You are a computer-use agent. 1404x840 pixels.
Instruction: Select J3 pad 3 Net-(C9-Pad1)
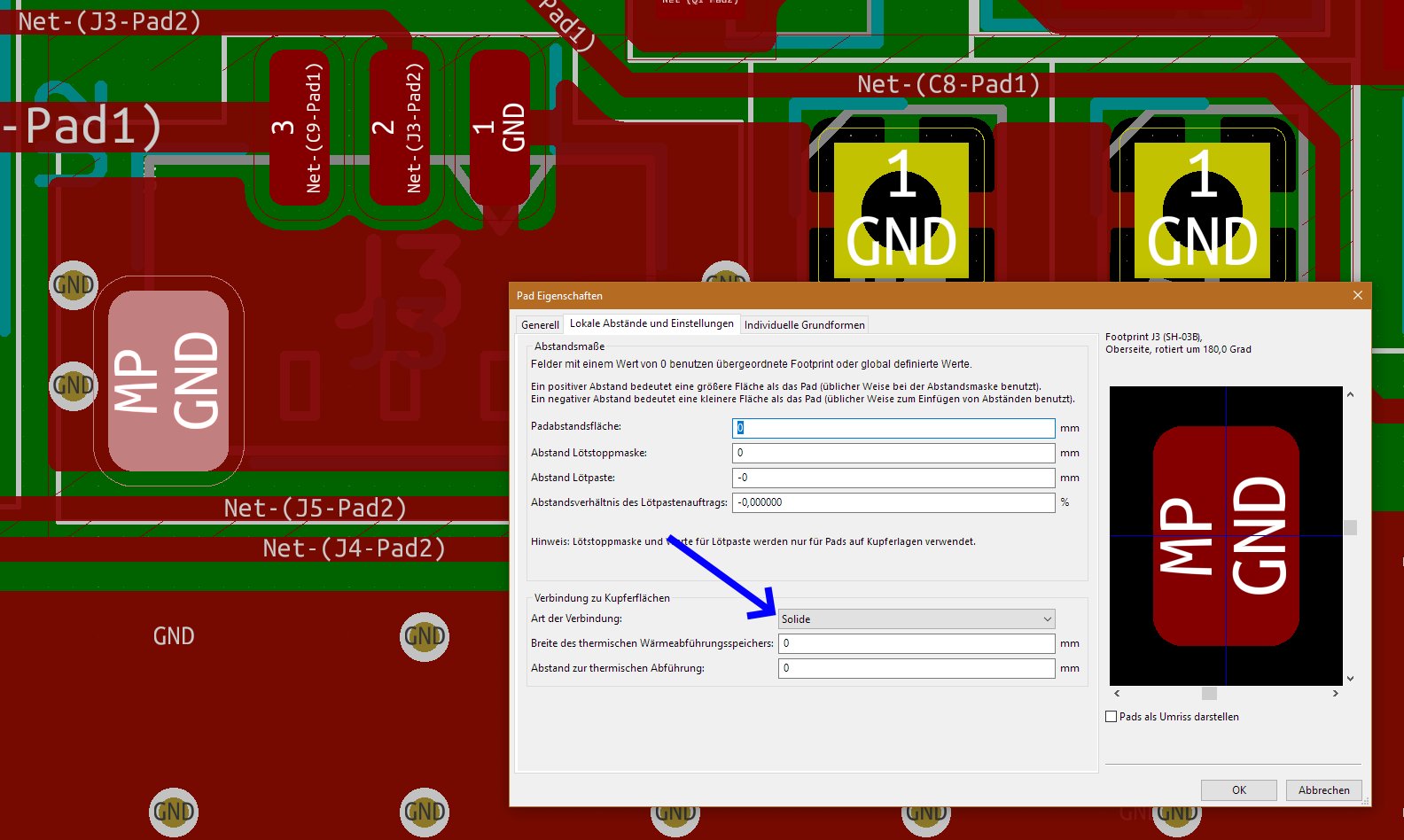(x=299, y=127)
